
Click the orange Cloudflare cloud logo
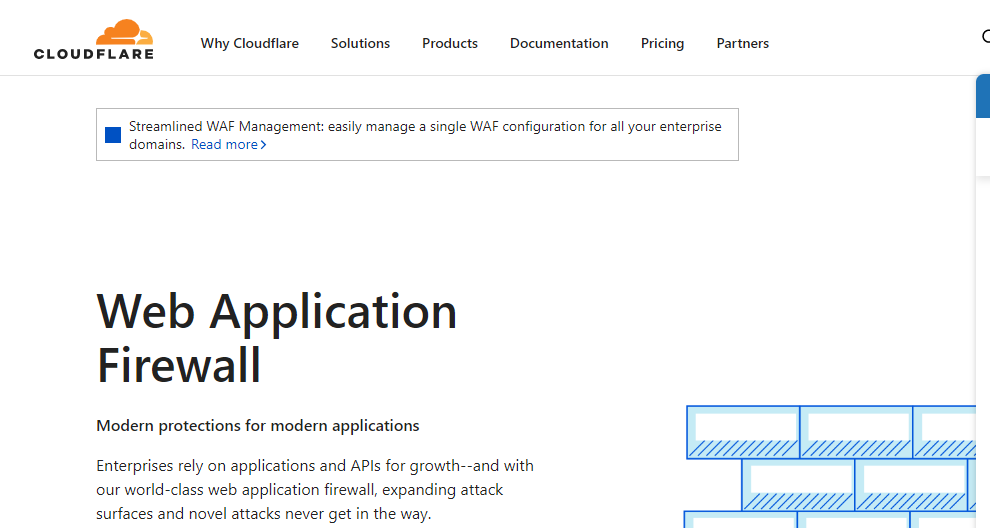118,32
